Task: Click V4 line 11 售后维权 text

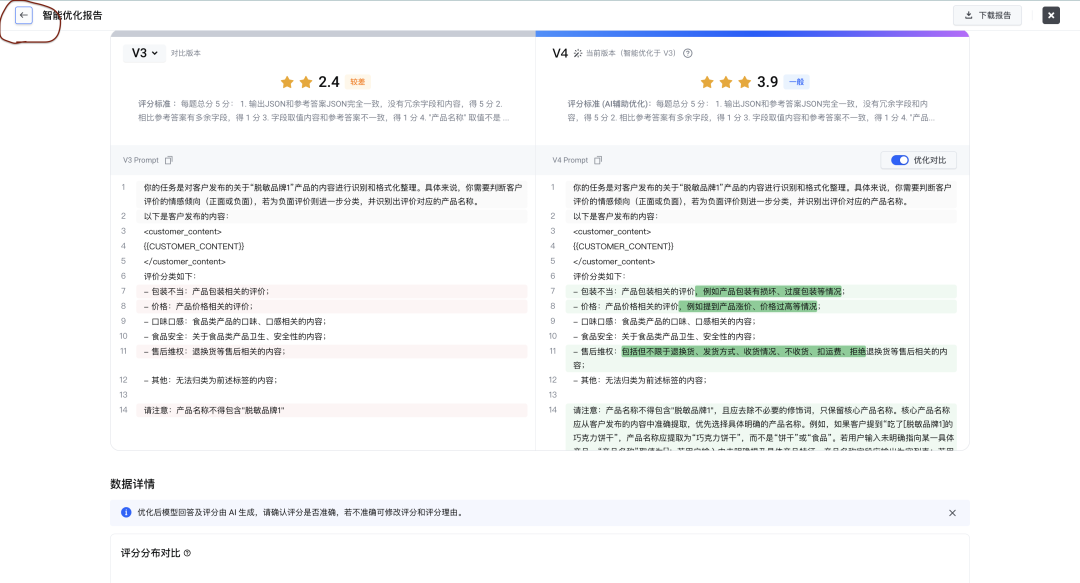Action: click(760, 358)
